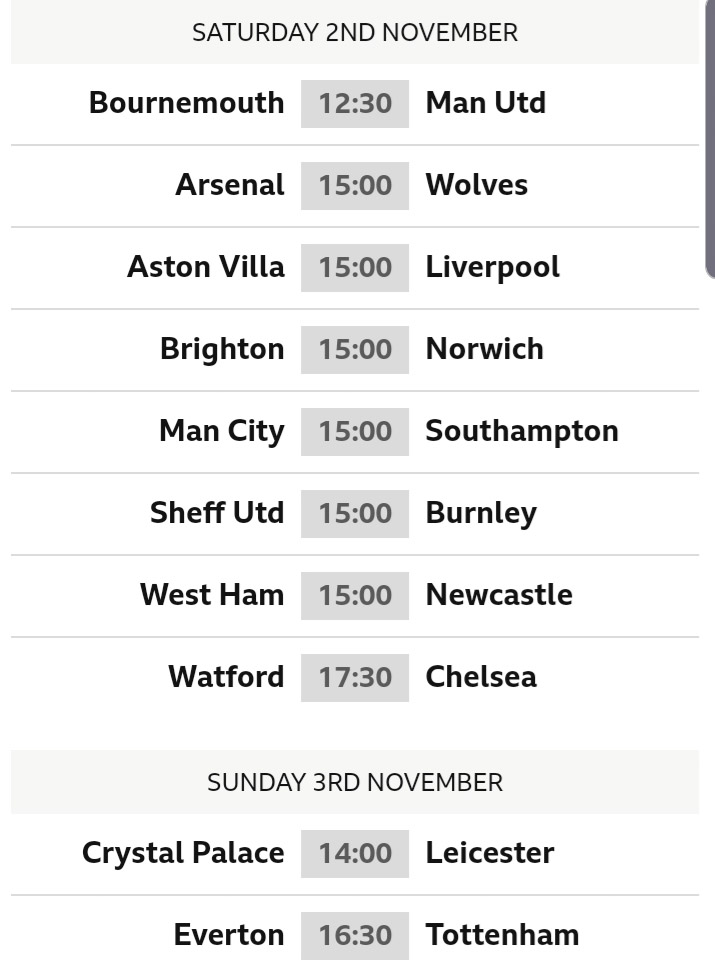Open Crystal Palace team link
This screenshot has height=980, width=715.
click(x=183, y=854)
